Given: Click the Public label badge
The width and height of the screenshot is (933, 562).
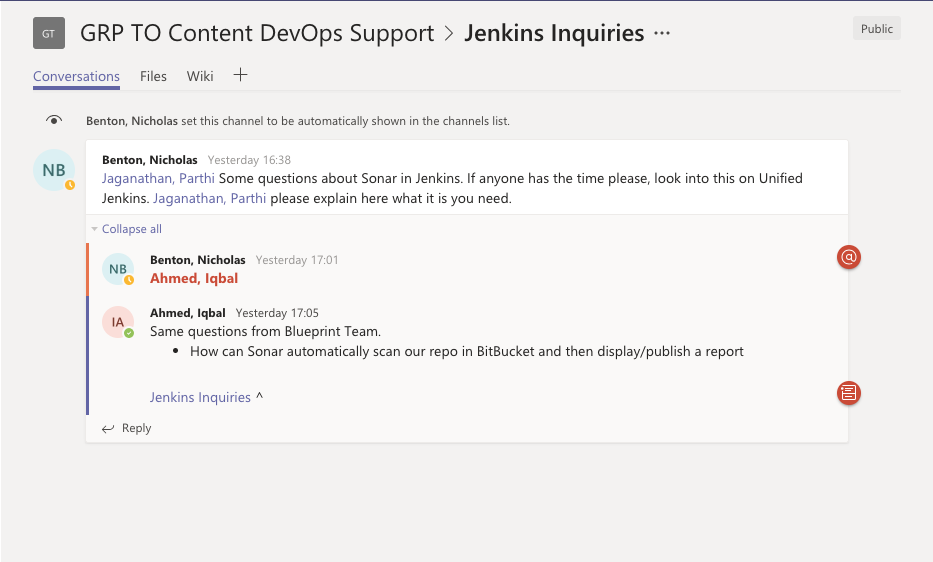Looking at the screenshot, I should 876,29.
